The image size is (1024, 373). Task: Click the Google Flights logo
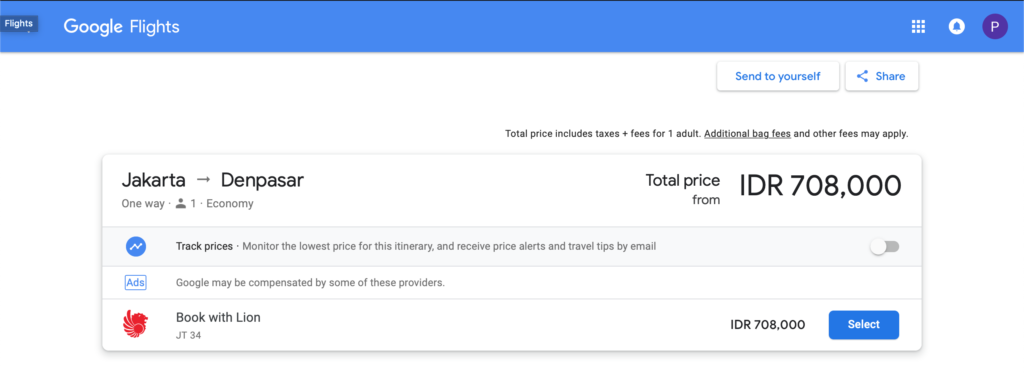121,27
